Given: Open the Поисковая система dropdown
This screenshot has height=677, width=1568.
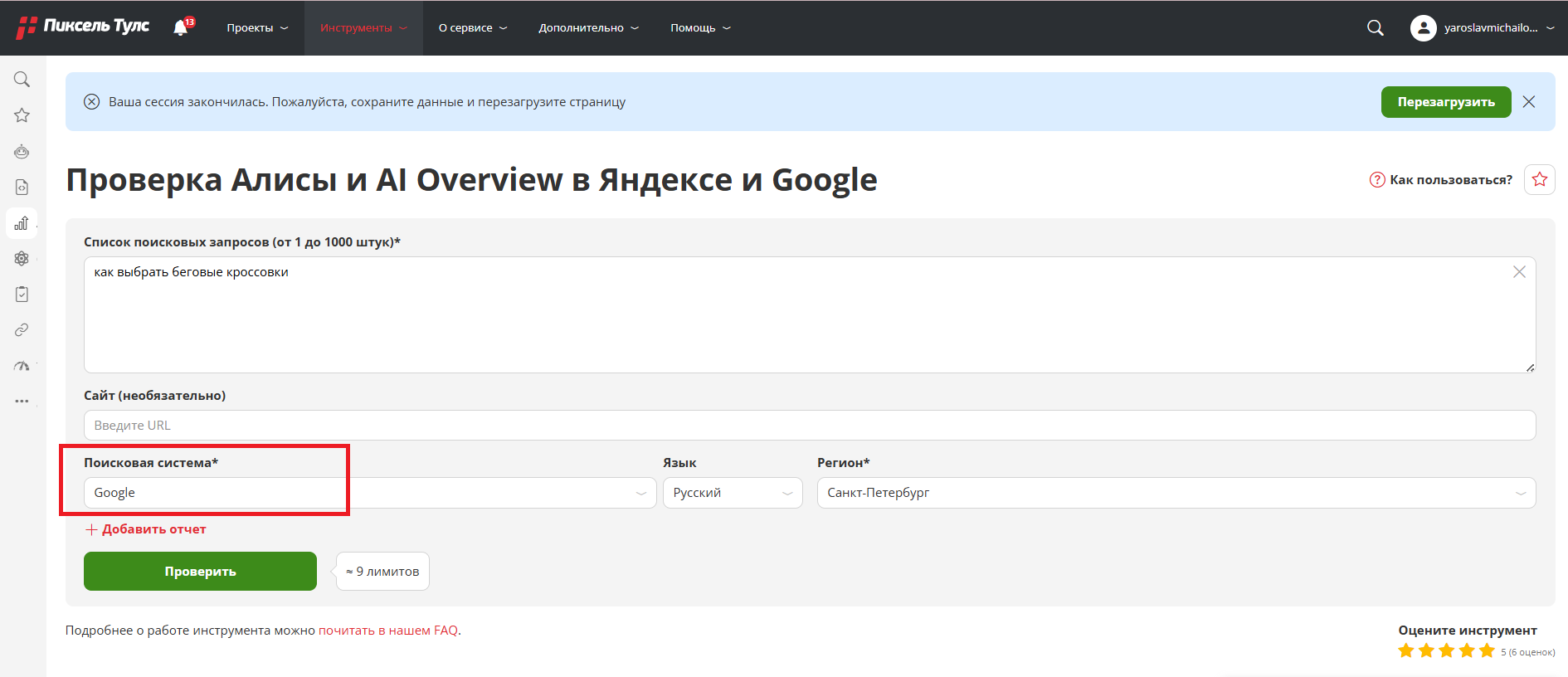Looking at the screenshot, I should point(369,493).
